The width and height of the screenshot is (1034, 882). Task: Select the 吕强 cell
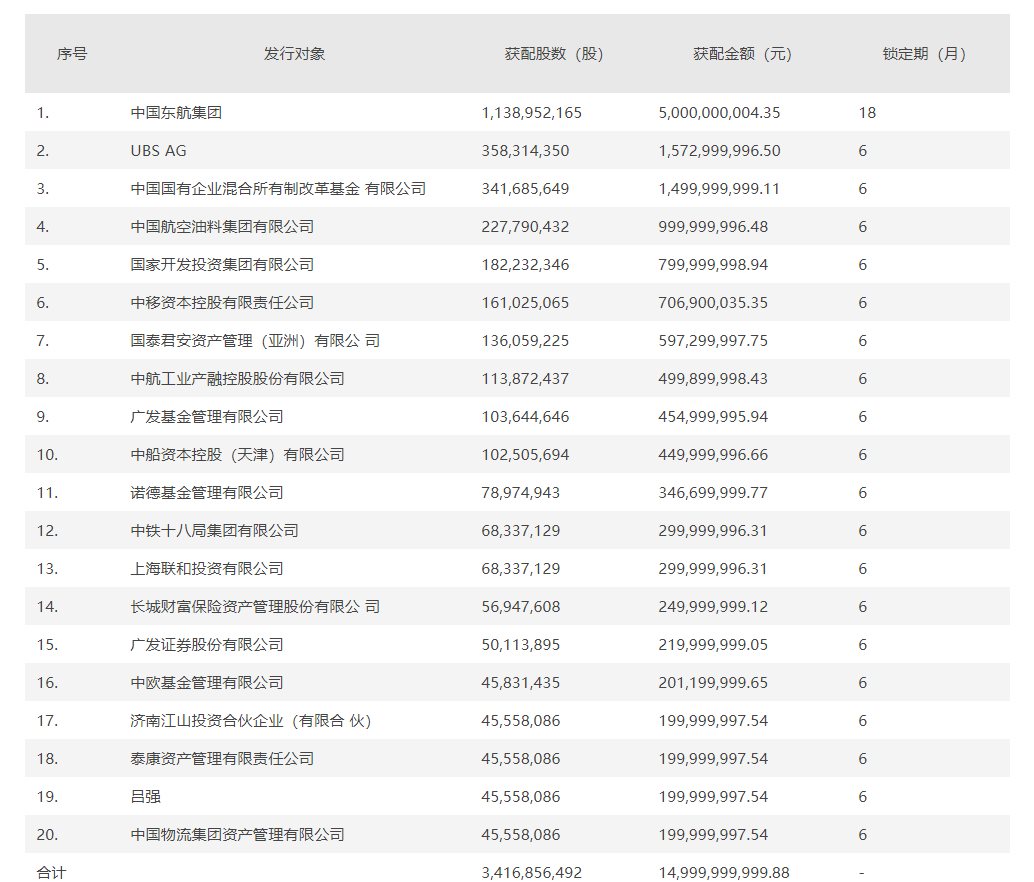(x=146, y=797)
